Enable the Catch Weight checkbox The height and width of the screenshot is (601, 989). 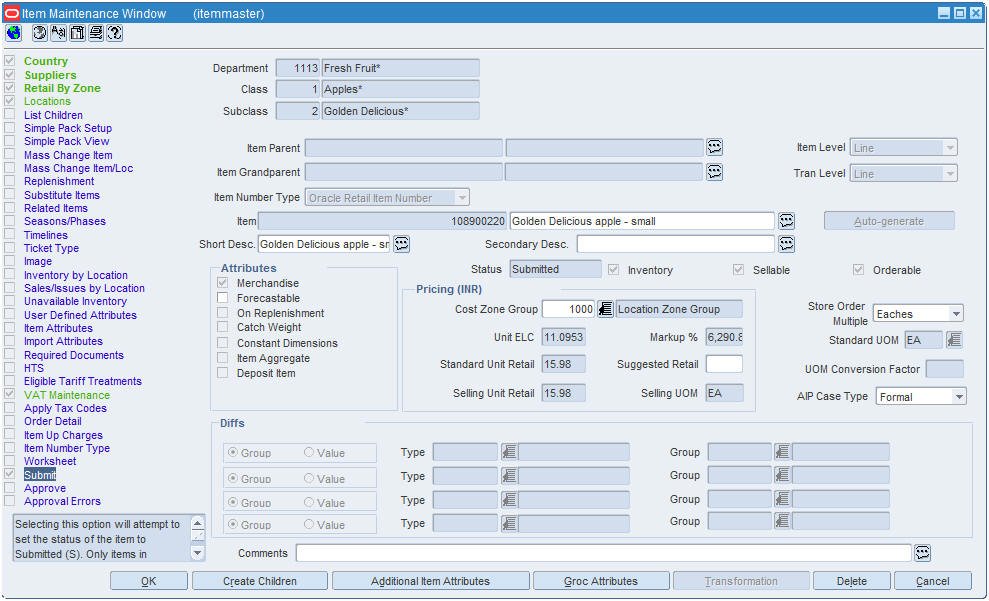pos(223,327)
